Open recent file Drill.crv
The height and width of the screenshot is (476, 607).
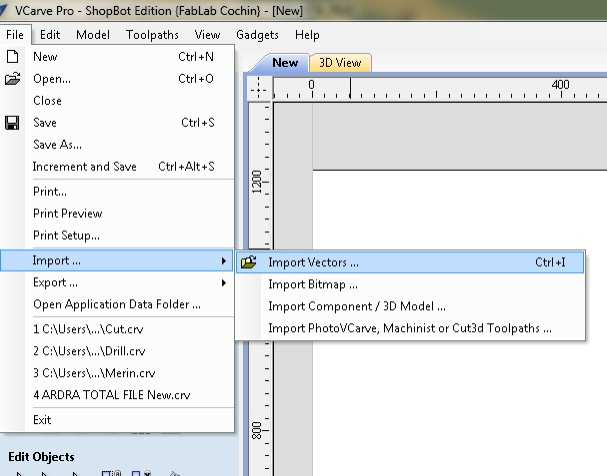pyautogui.click(x=117, y=351)
